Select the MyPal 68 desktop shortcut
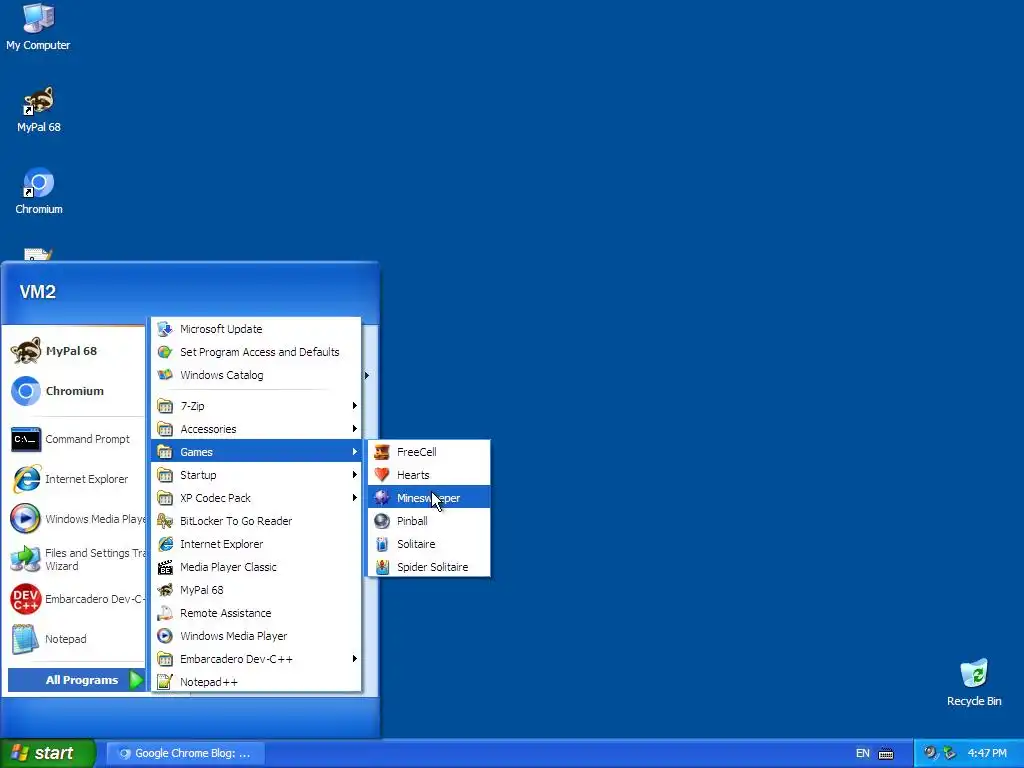This screenshot has width=1024, height=768. click(39, 110)
